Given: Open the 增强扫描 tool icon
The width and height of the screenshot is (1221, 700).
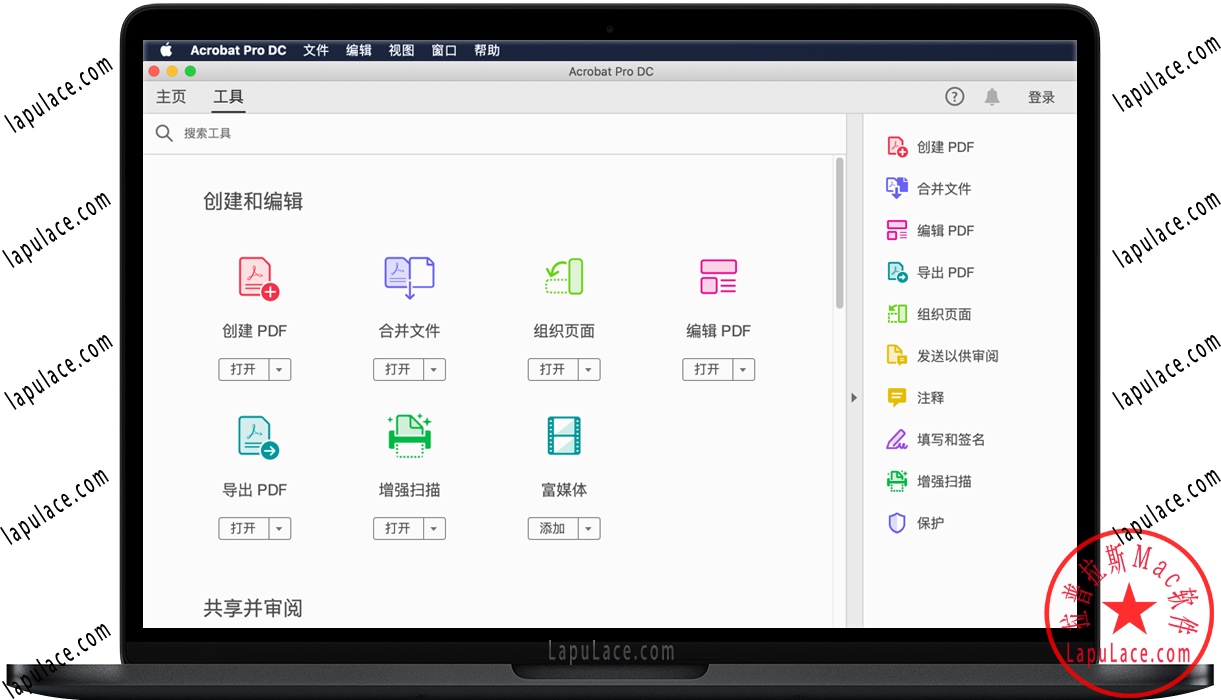Looking at the screenshot, I should point(409,436).
